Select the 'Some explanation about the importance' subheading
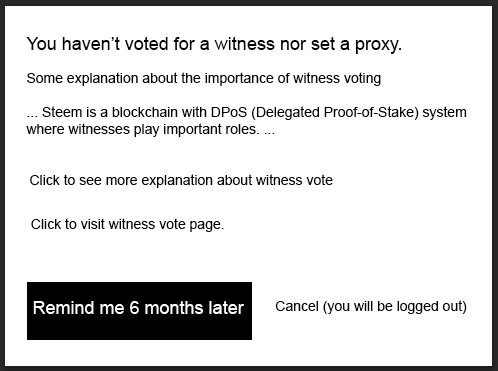 coord(204,79)
